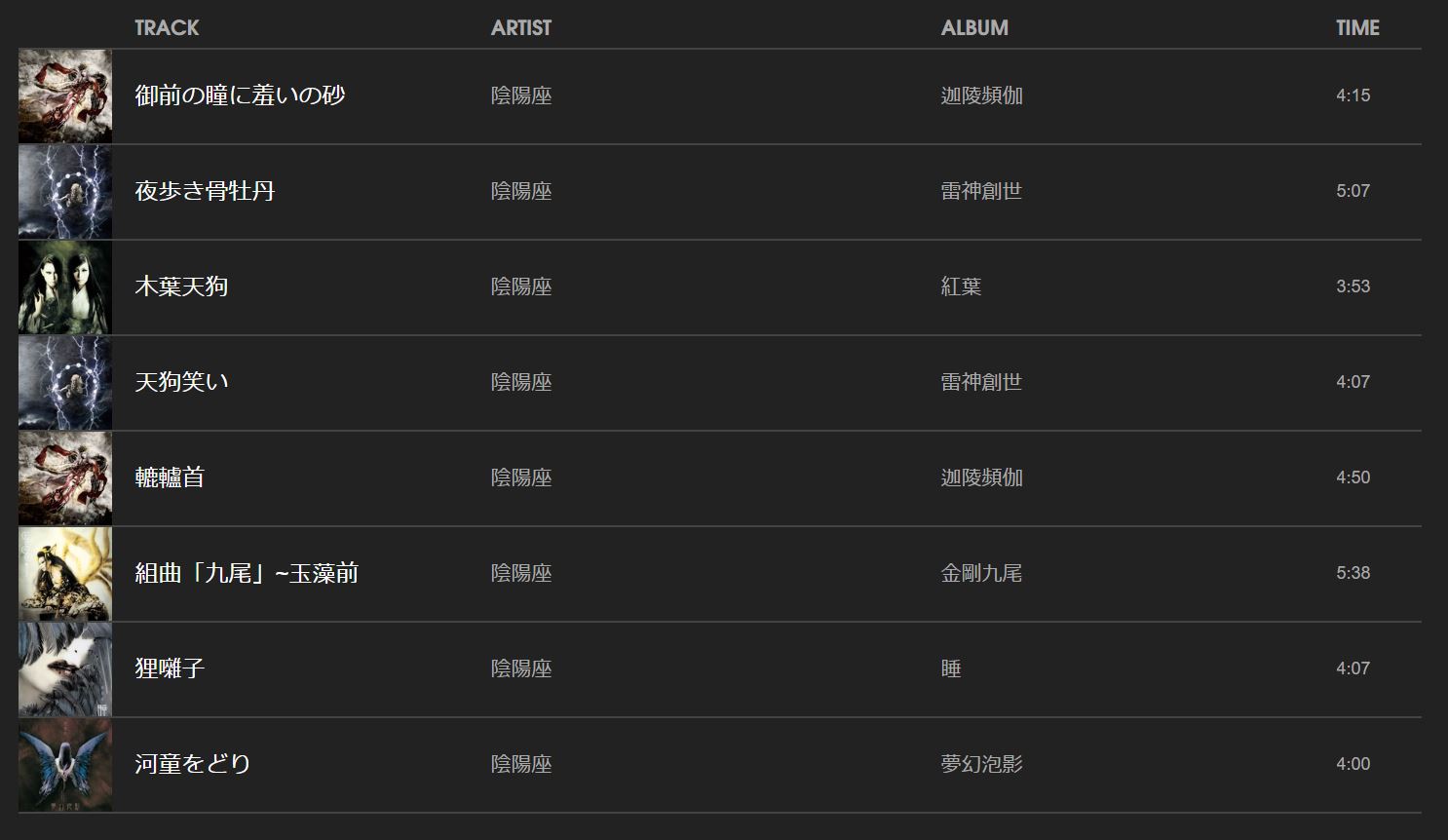Click album art next to 天狗笑い
Screen dimensions: 1448x840
pos(65,383)
